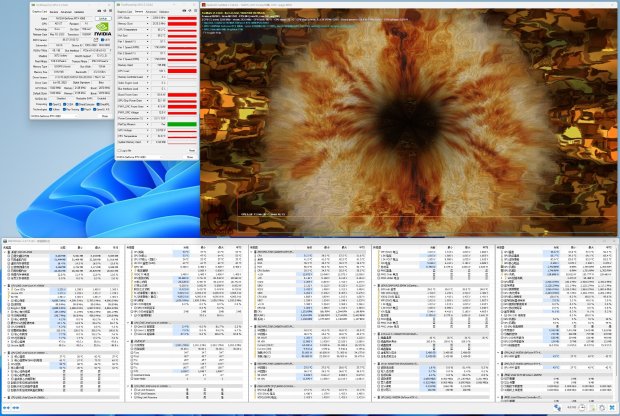Click the CPU Temperature sensor label in GPU-Z
620x416 pixels.
[x=127, y=136]
